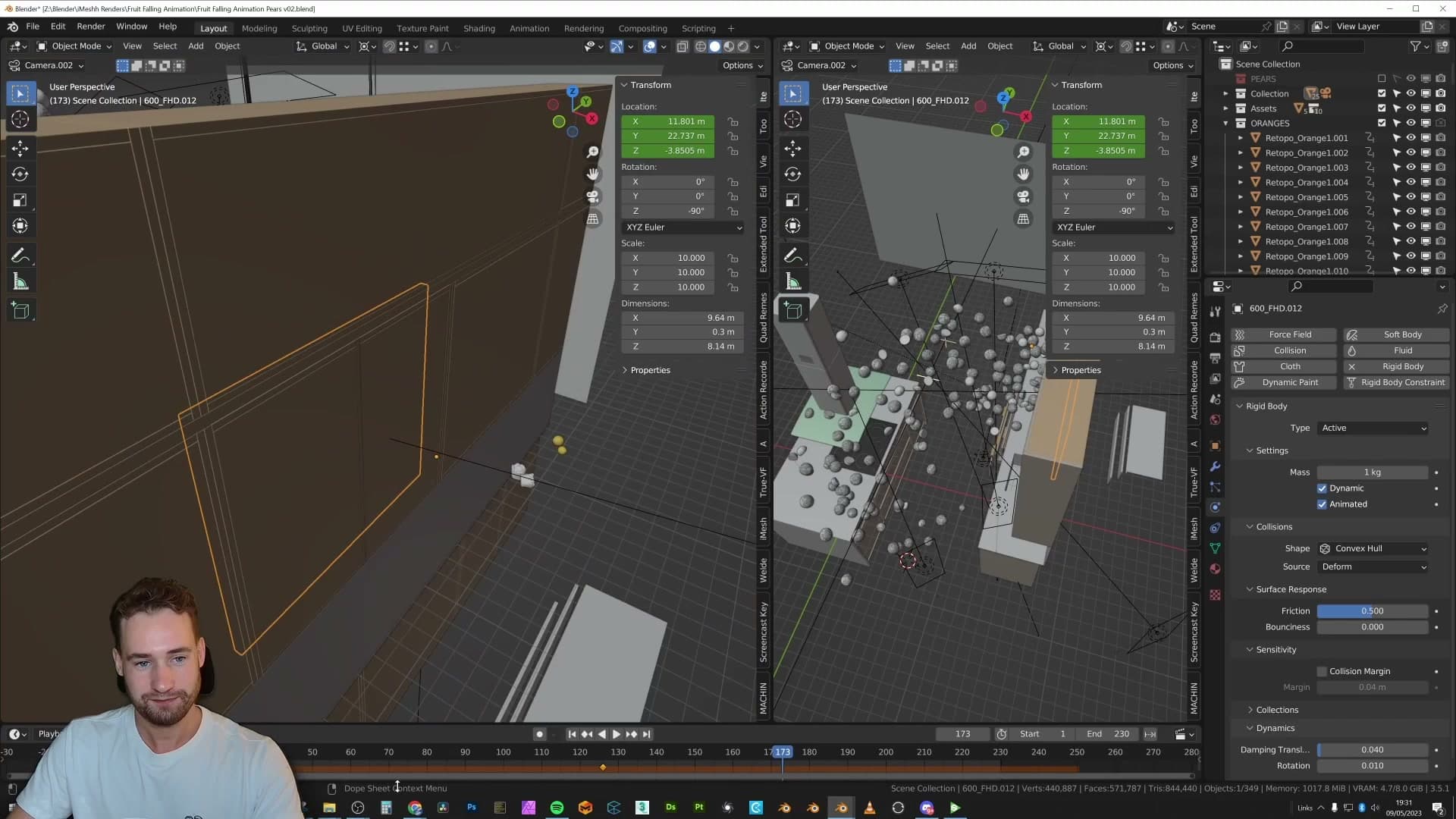Screen dimensions: 1456x819
Task: Collapse the Surface Response subpanel
Action: (x=1291, y=589)
